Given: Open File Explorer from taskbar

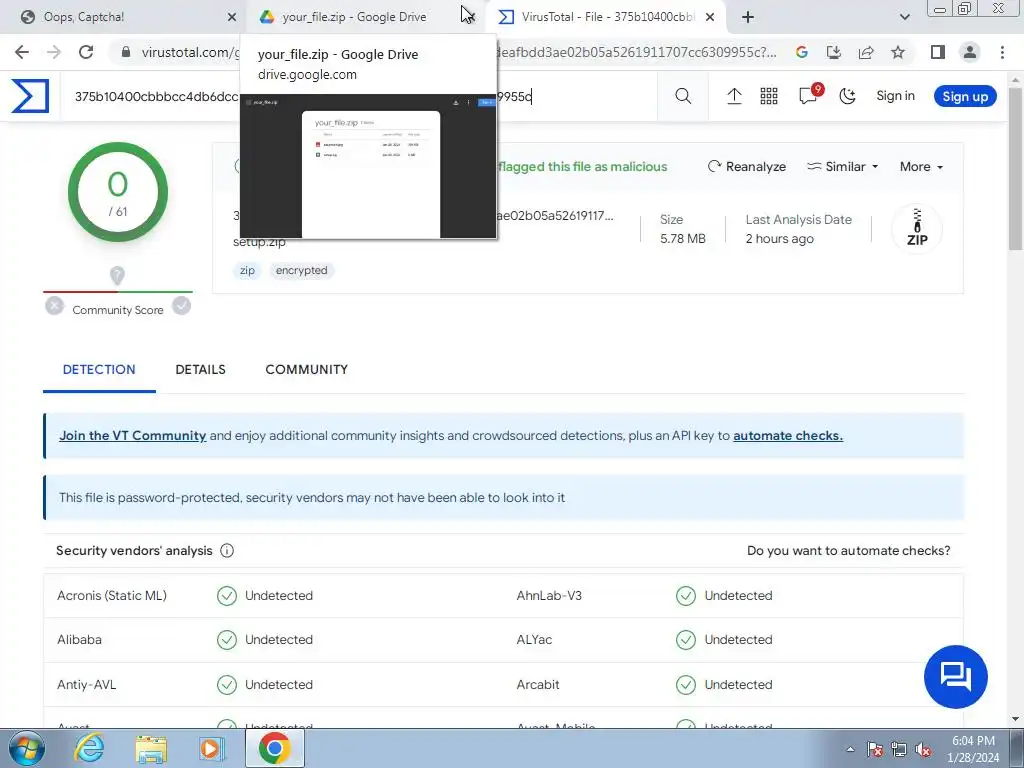Looking at the screenshot, I should pyautogui.click(x=151, y=748).
